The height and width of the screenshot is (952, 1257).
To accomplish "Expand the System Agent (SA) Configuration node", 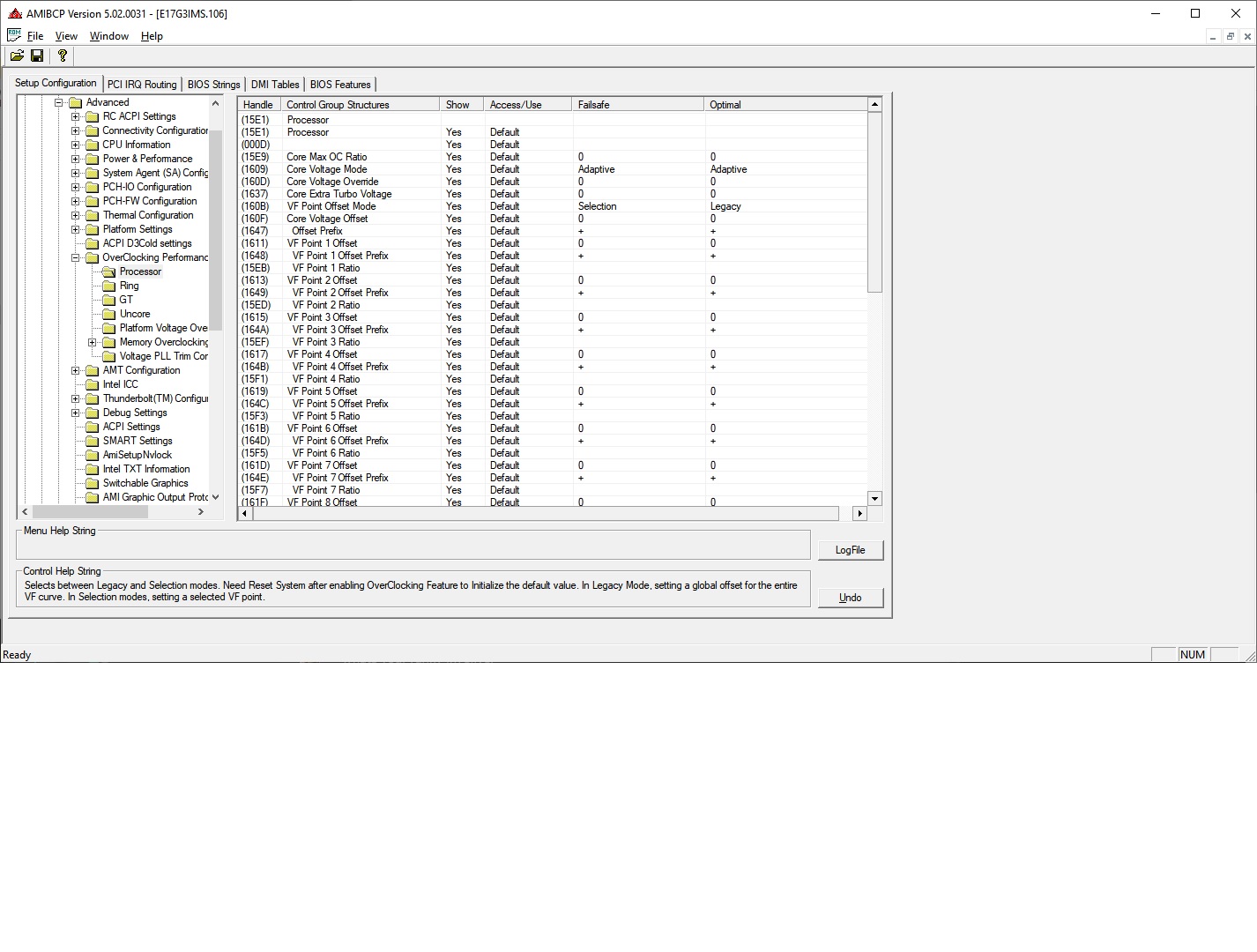I will pyautogui.click(x=76, y=173).
